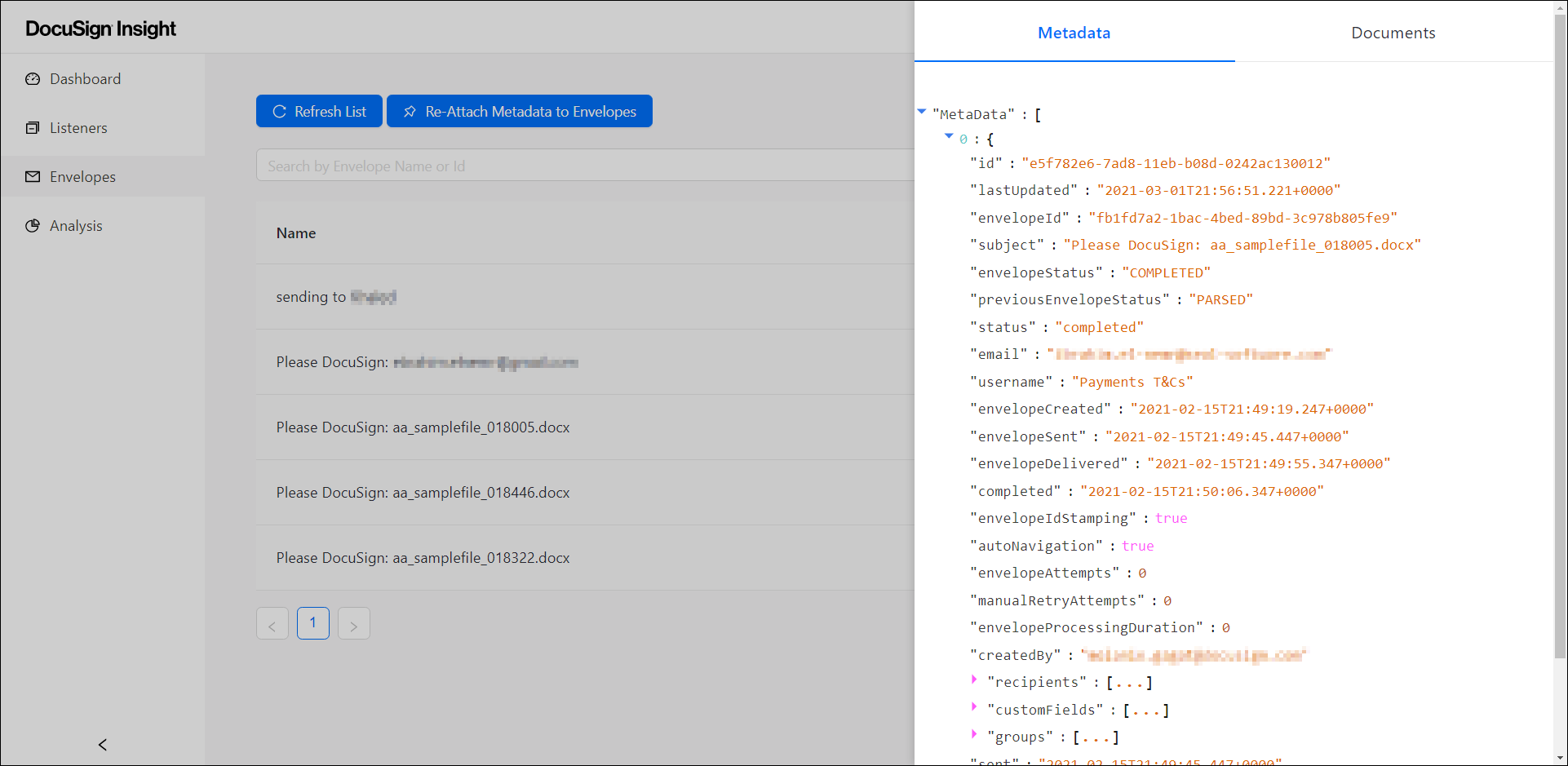This screenshot has height=766, width=1568.
Task: Go to the previous page arrow
Action: (272, 624)
